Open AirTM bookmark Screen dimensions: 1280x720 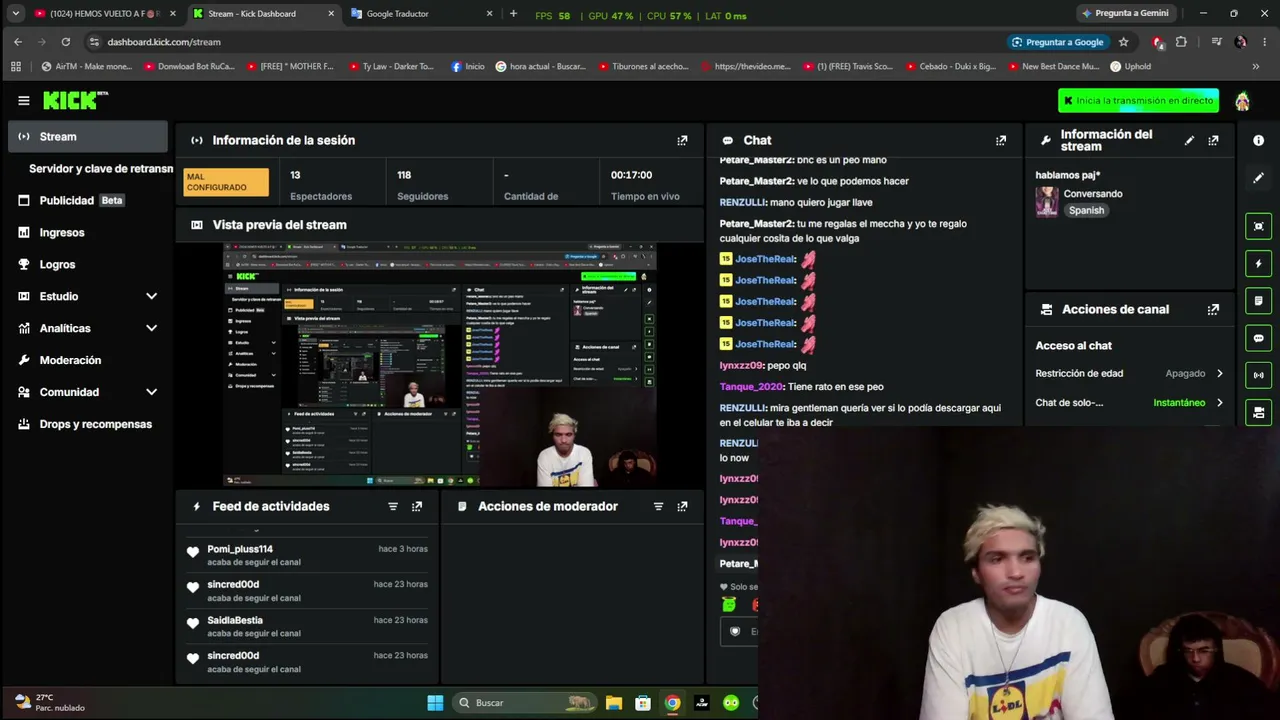[86, 67]
